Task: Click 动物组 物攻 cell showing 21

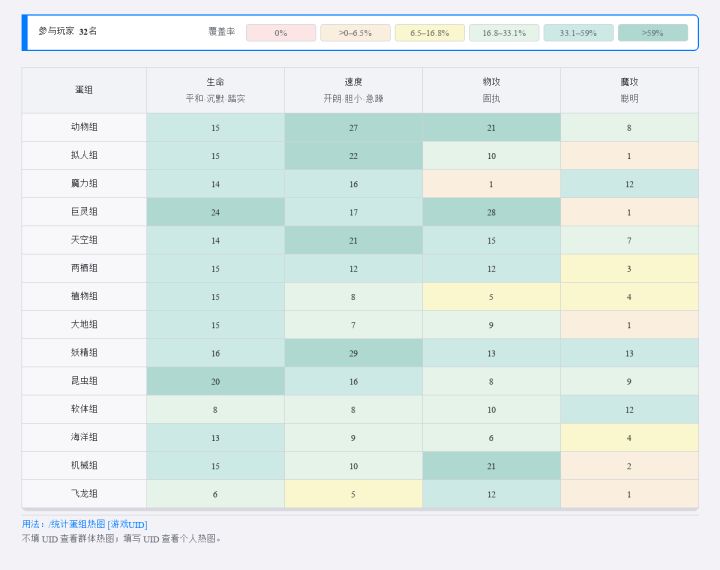Action: pos(491,127)
